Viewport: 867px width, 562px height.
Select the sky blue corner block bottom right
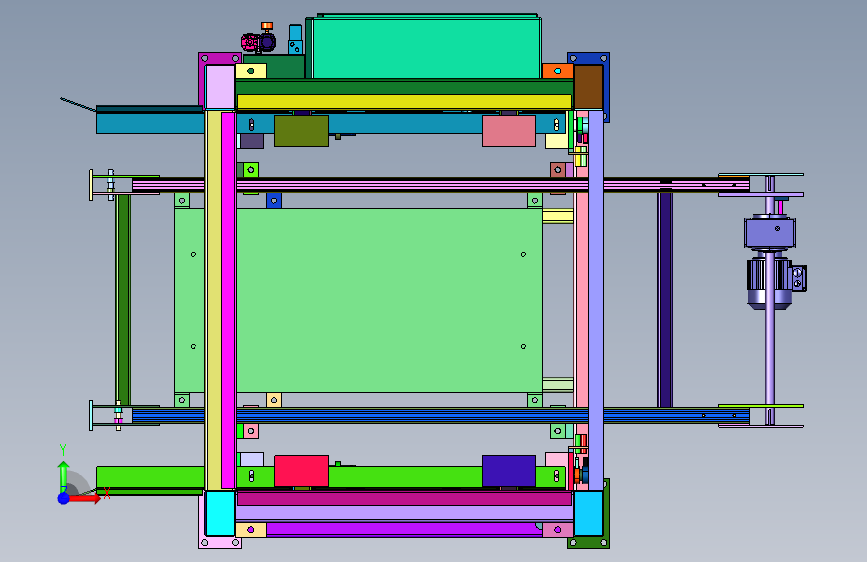(588, 513)
